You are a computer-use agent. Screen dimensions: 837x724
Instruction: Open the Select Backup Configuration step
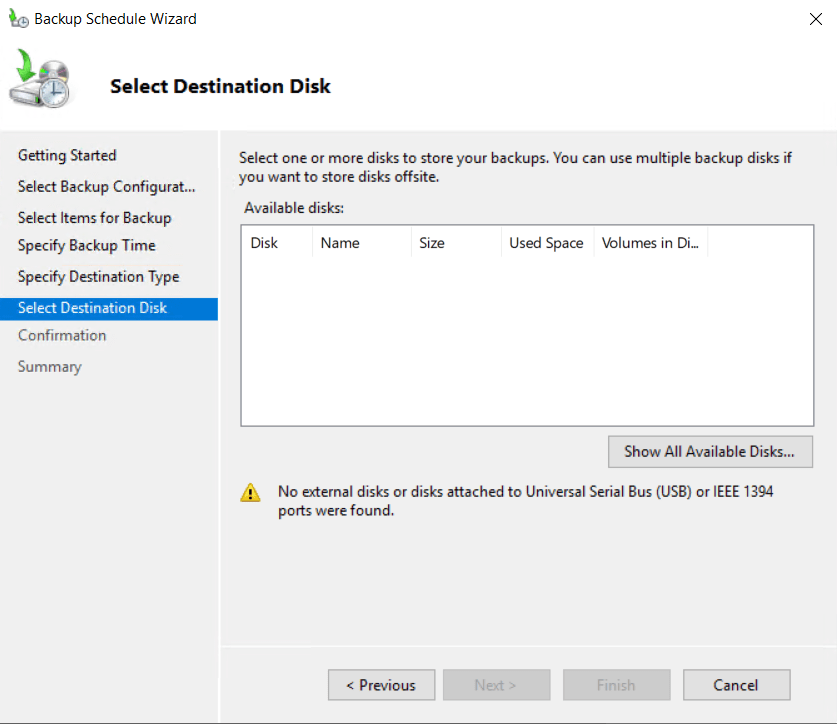pos(106,187)
